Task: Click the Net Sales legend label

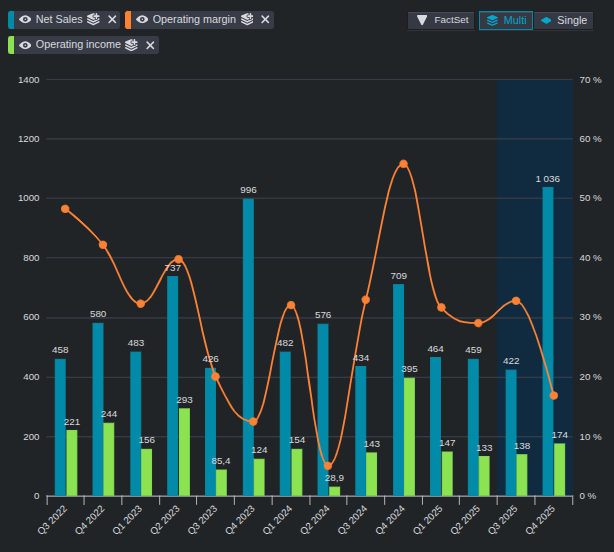Action: click(59, 20)
